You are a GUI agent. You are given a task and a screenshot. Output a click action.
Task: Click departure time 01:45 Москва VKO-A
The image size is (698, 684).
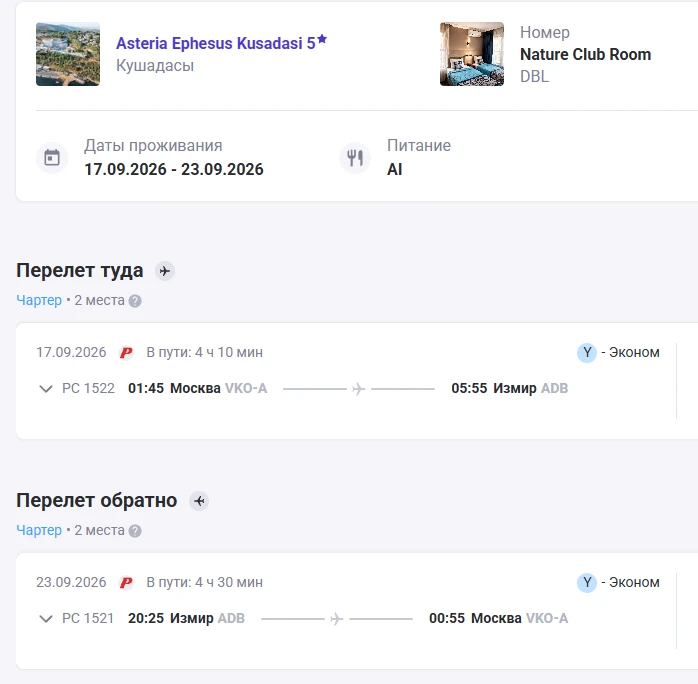click(198, 389)
